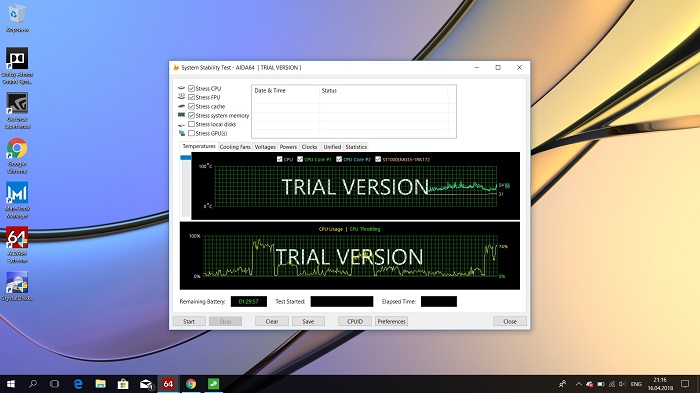The height and width of the screenshot is (393, 700).
Task: Click the Remaining Battery time field
Action: (x=249, y=301)
